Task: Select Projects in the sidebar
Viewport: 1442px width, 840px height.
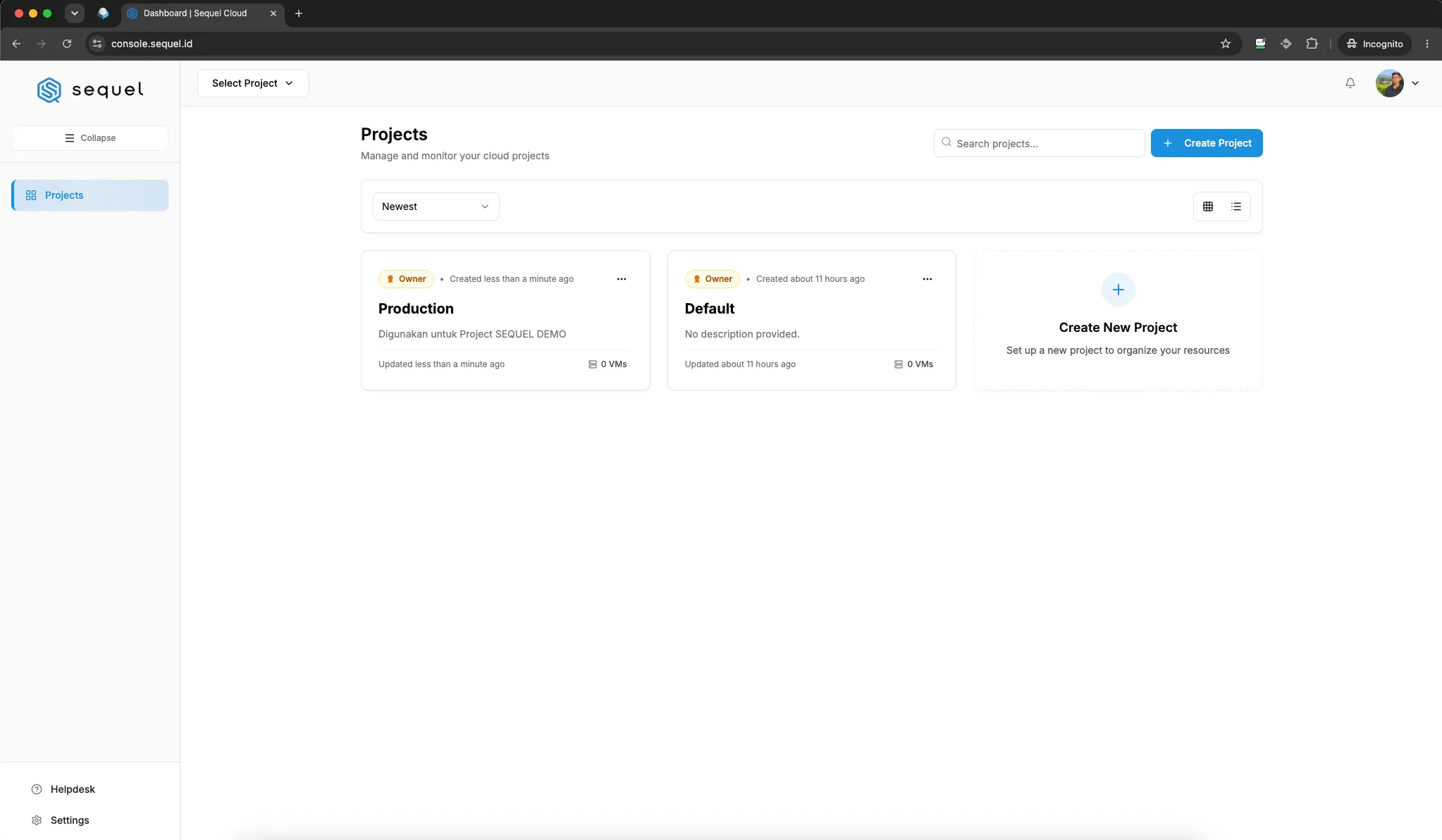Action: tap(90, 195)
